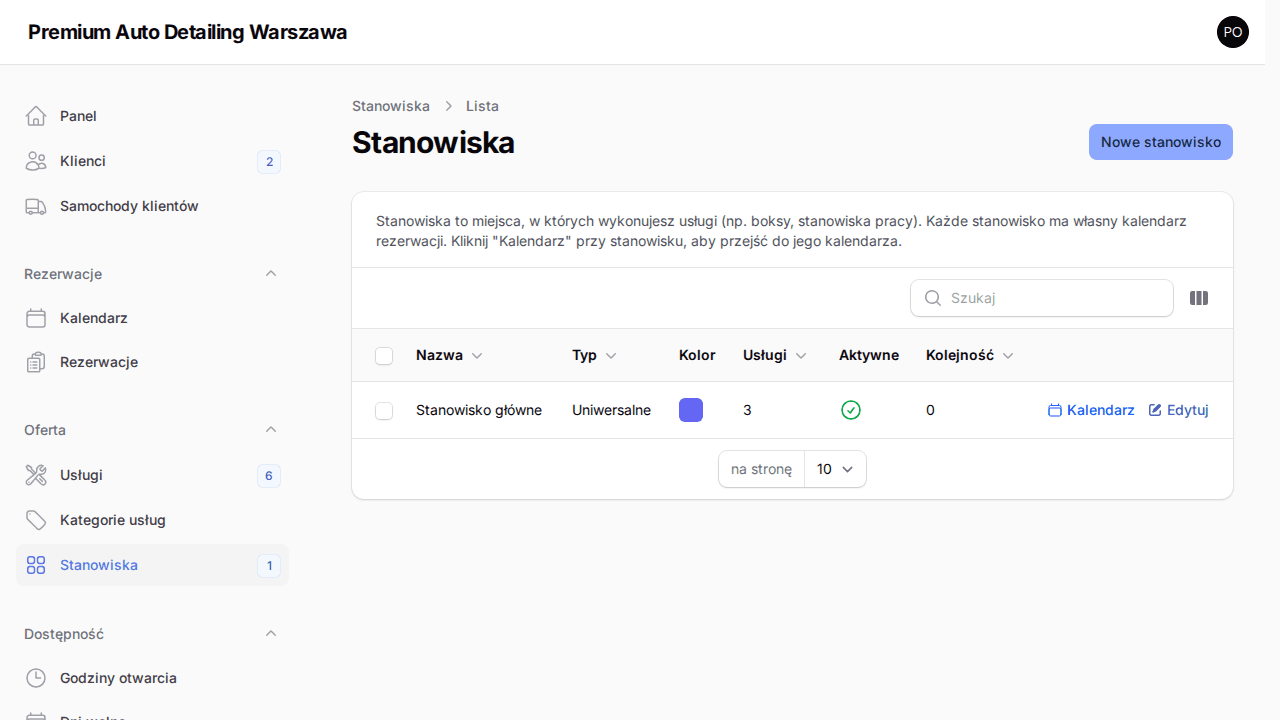Viewport: 1280px width, 720px height.
Task: Select the Kategorie usług tag icon
Action: point(36,520)
